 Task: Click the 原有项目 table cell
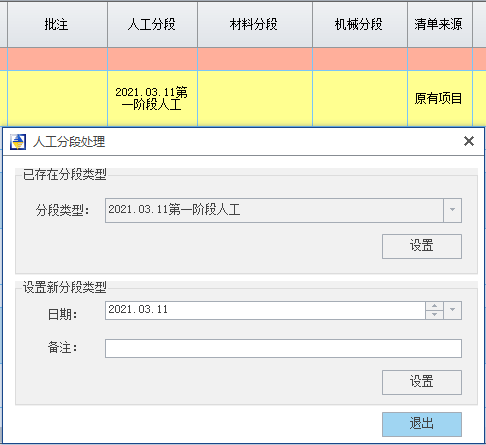440,98
